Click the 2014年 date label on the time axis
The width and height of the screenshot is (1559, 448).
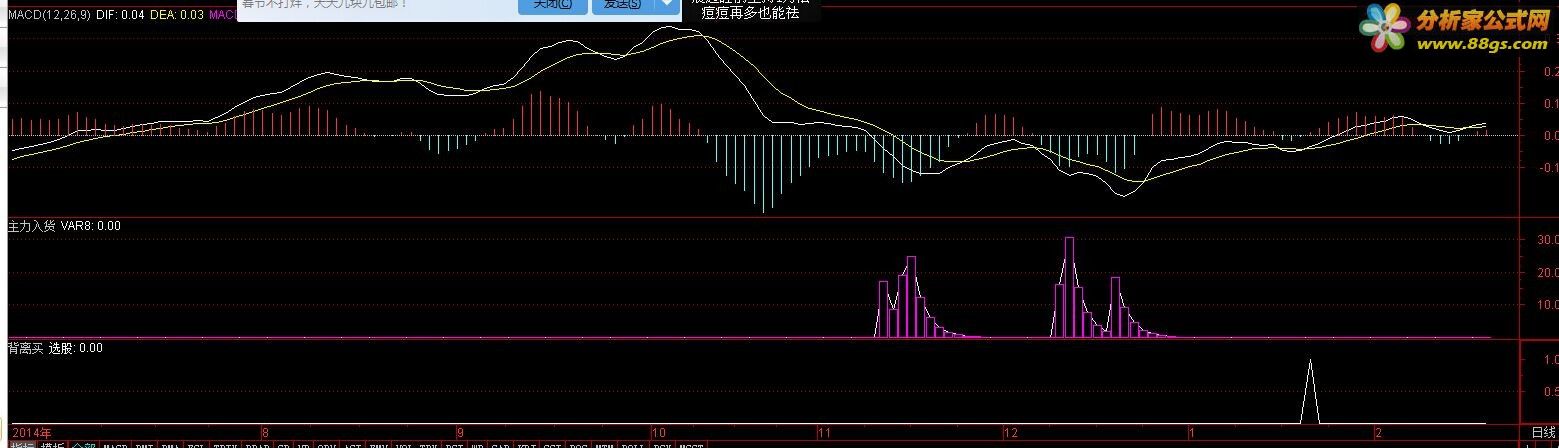click(x=31, y=432)
